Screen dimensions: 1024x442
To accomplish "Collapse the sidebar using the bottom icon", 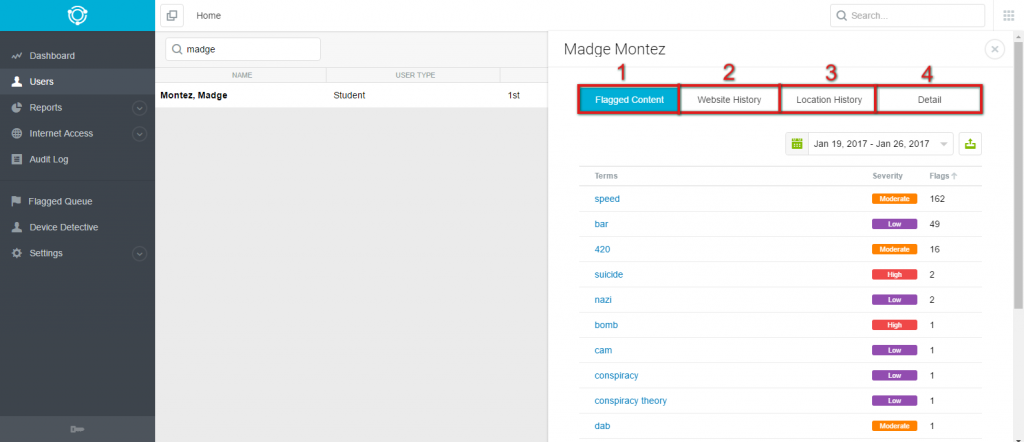I will tap(77, 429).
